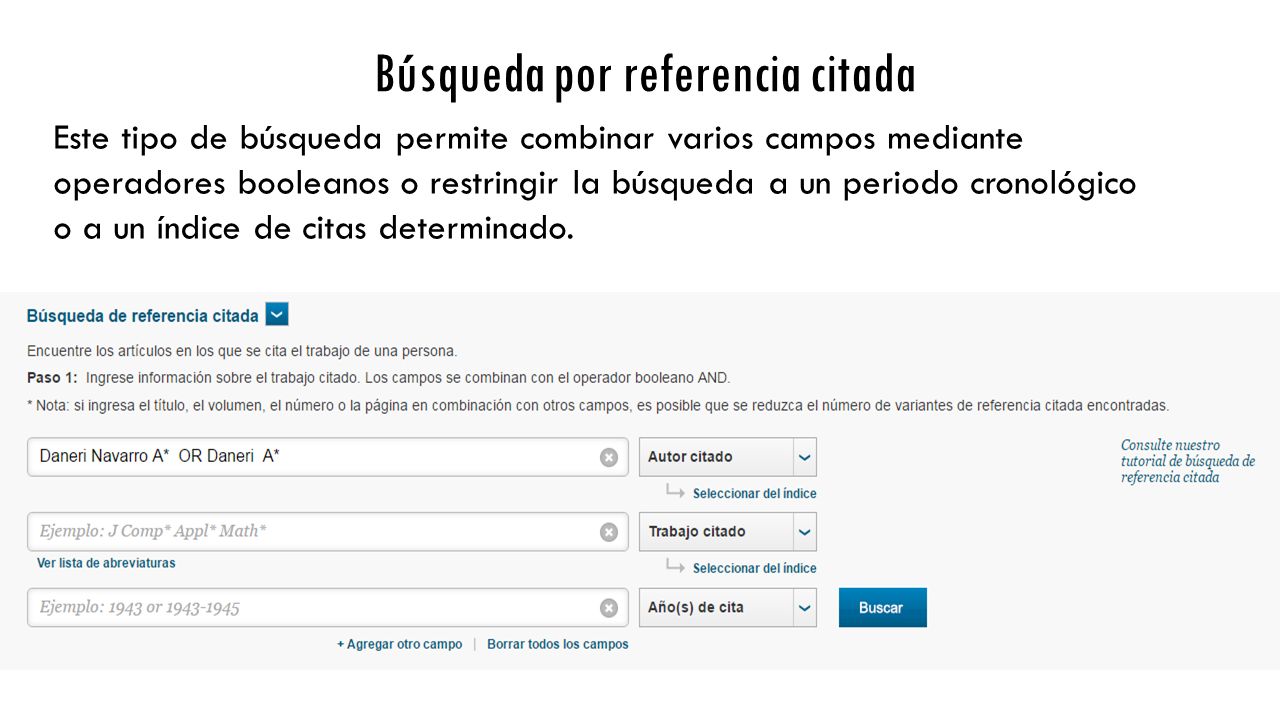
Task: Click '+ Agregar otro campo'
Action: 399,645
